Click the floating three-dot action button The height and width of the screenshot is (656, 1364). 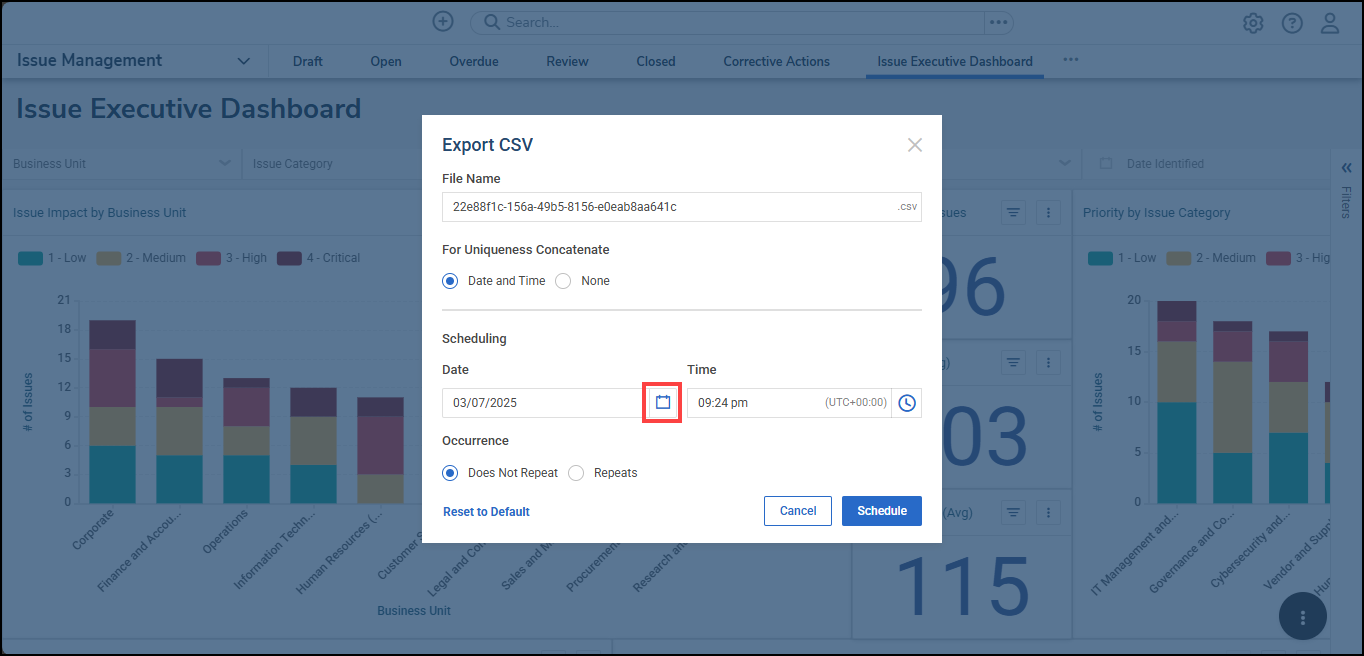click(x=1302, y=617)
